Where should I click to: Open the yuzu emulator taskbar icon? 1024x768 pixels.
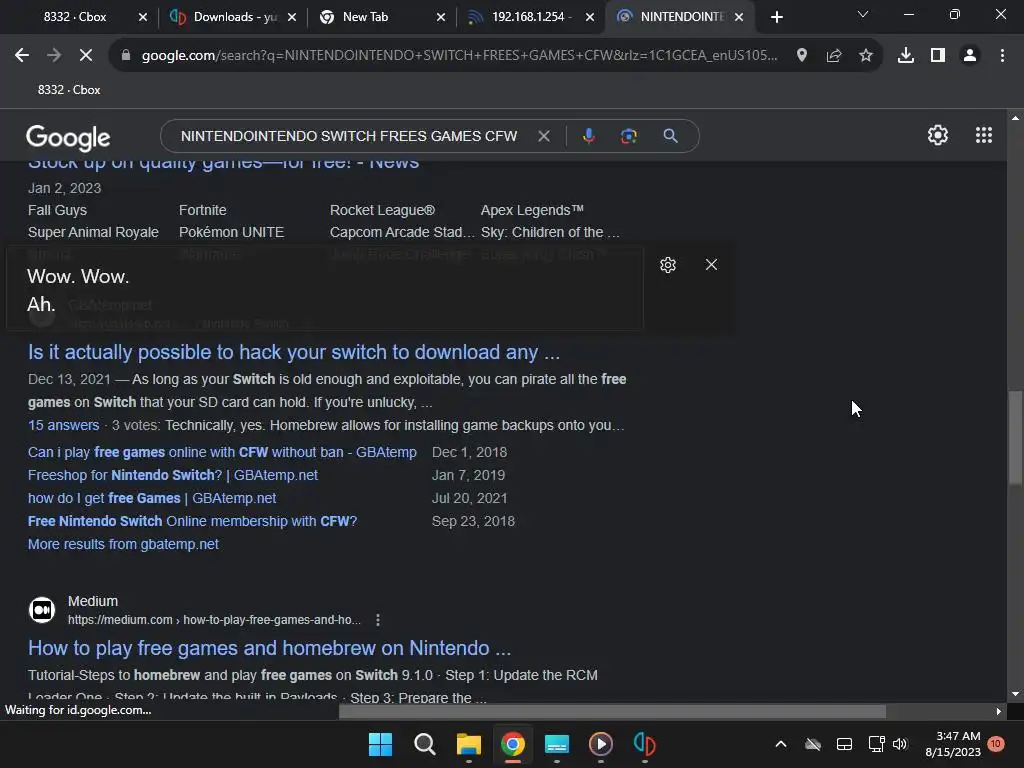coord(645,744)
